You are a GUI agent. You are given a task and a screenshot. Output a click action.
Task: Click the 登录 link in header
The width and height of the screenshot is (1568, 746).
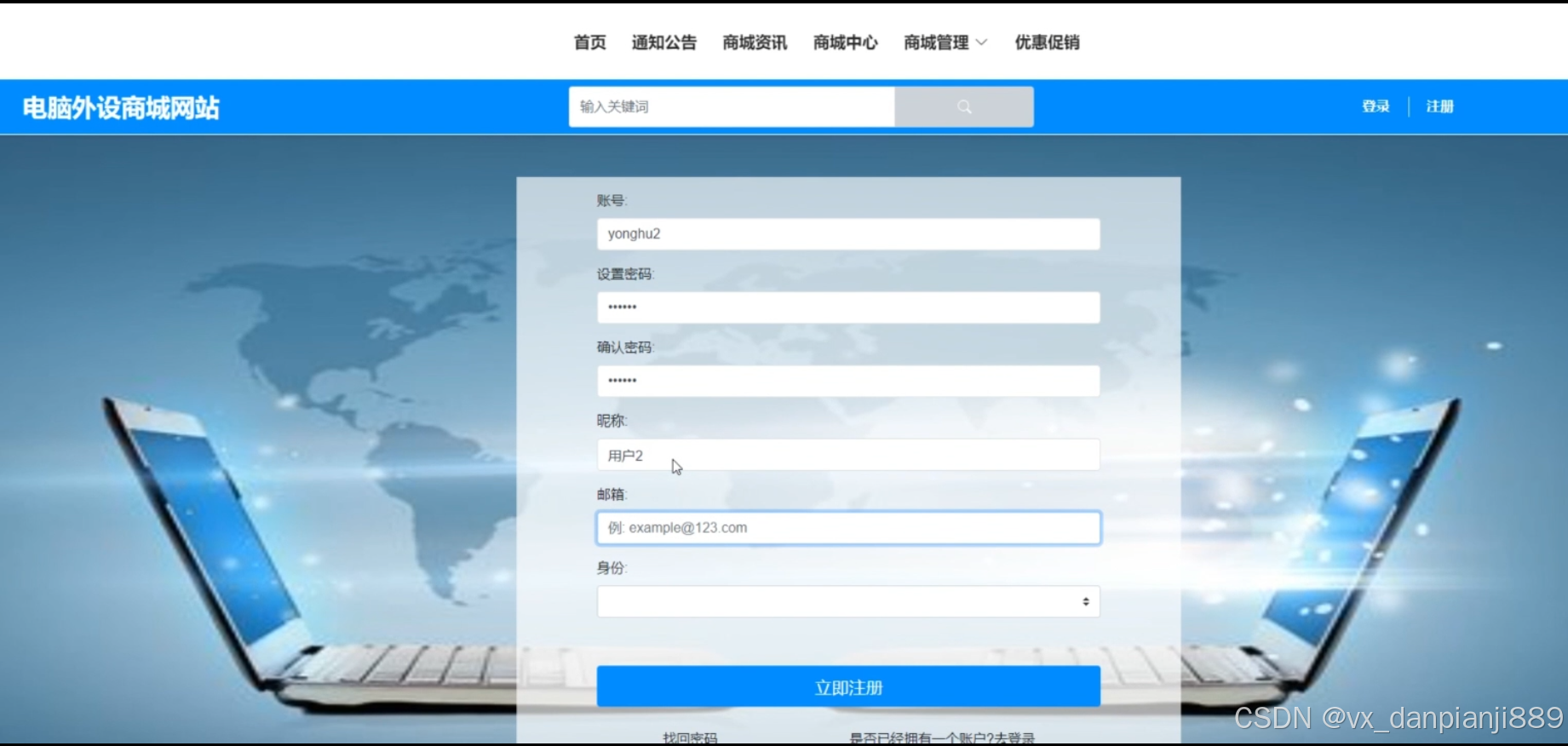(1376, 106)
